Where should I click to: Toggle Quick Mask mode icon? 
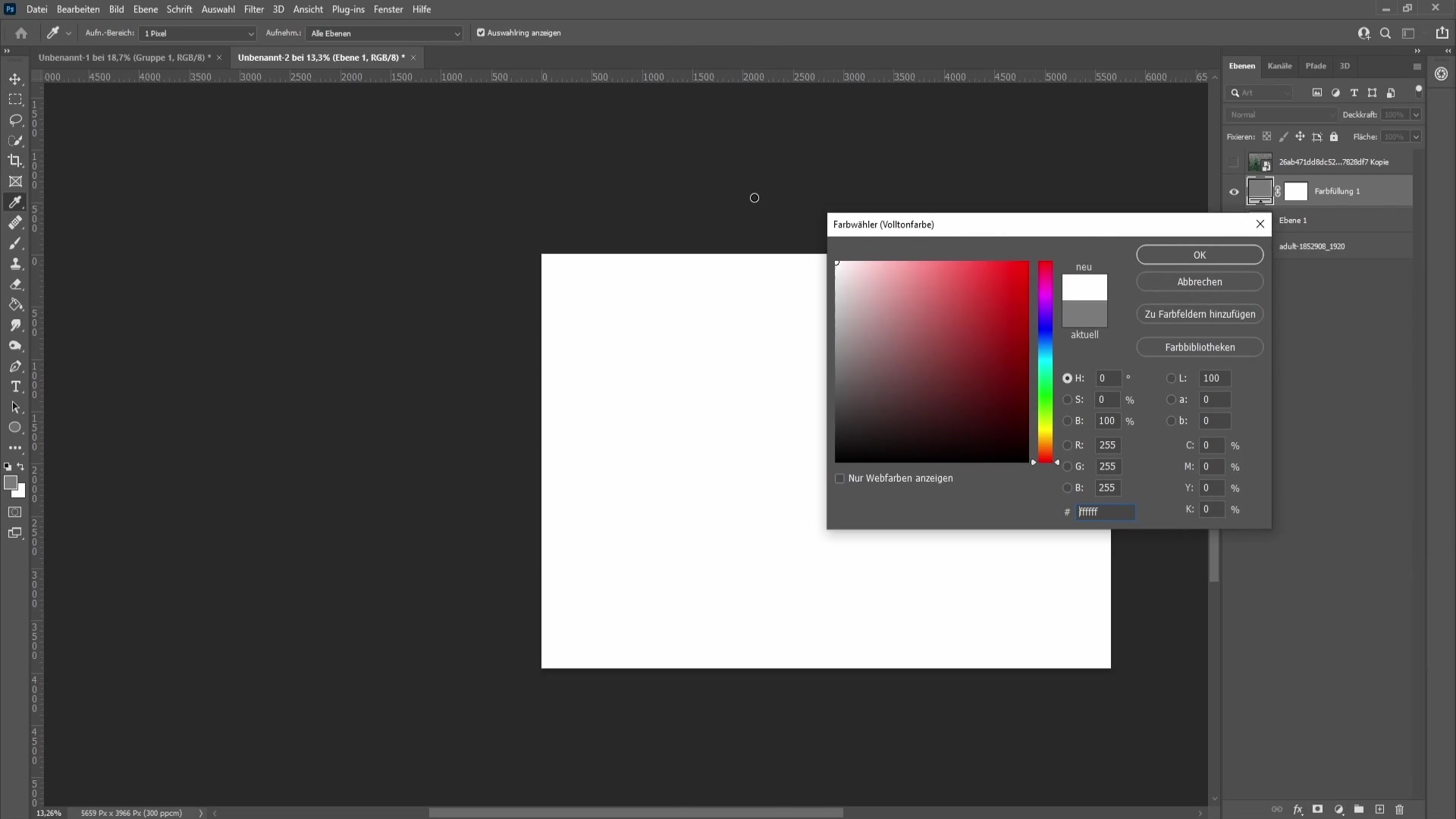pyautogui.click(x=15, y=513)
